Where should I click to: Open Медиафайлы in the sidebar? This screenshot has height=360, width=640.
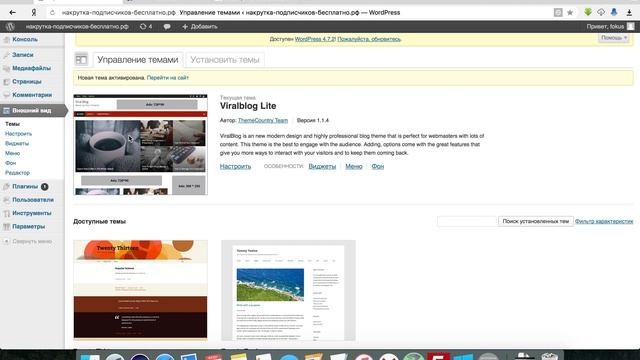pyautogui.click(x=31, y=68)
